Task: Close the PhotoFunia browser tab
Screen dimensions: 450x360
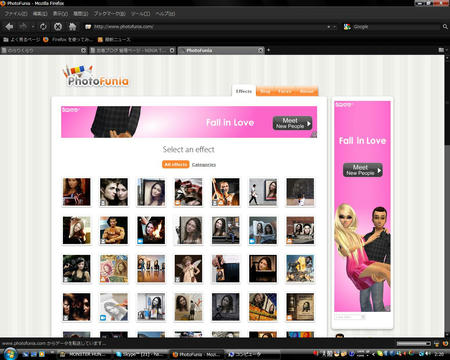Action: coord(261,50)
